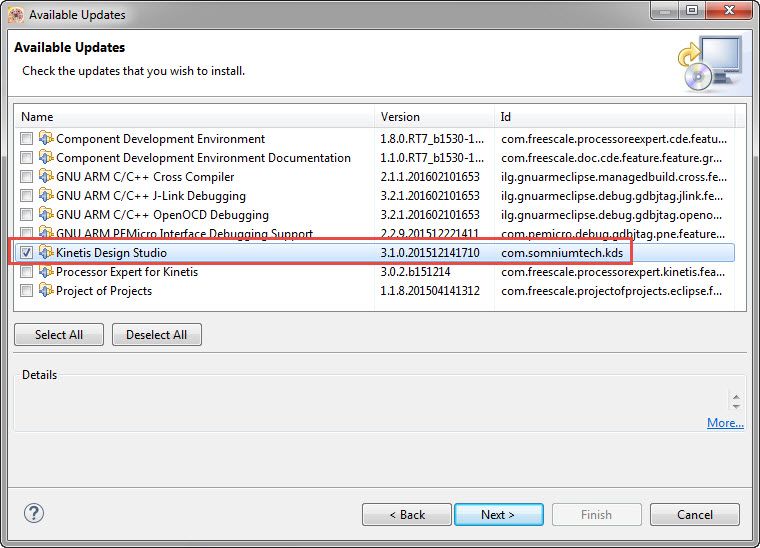This screenshot has width=760, height=548.
Task: Click the Component Development Environment Documentation feature icon
Action: [46, 157]
